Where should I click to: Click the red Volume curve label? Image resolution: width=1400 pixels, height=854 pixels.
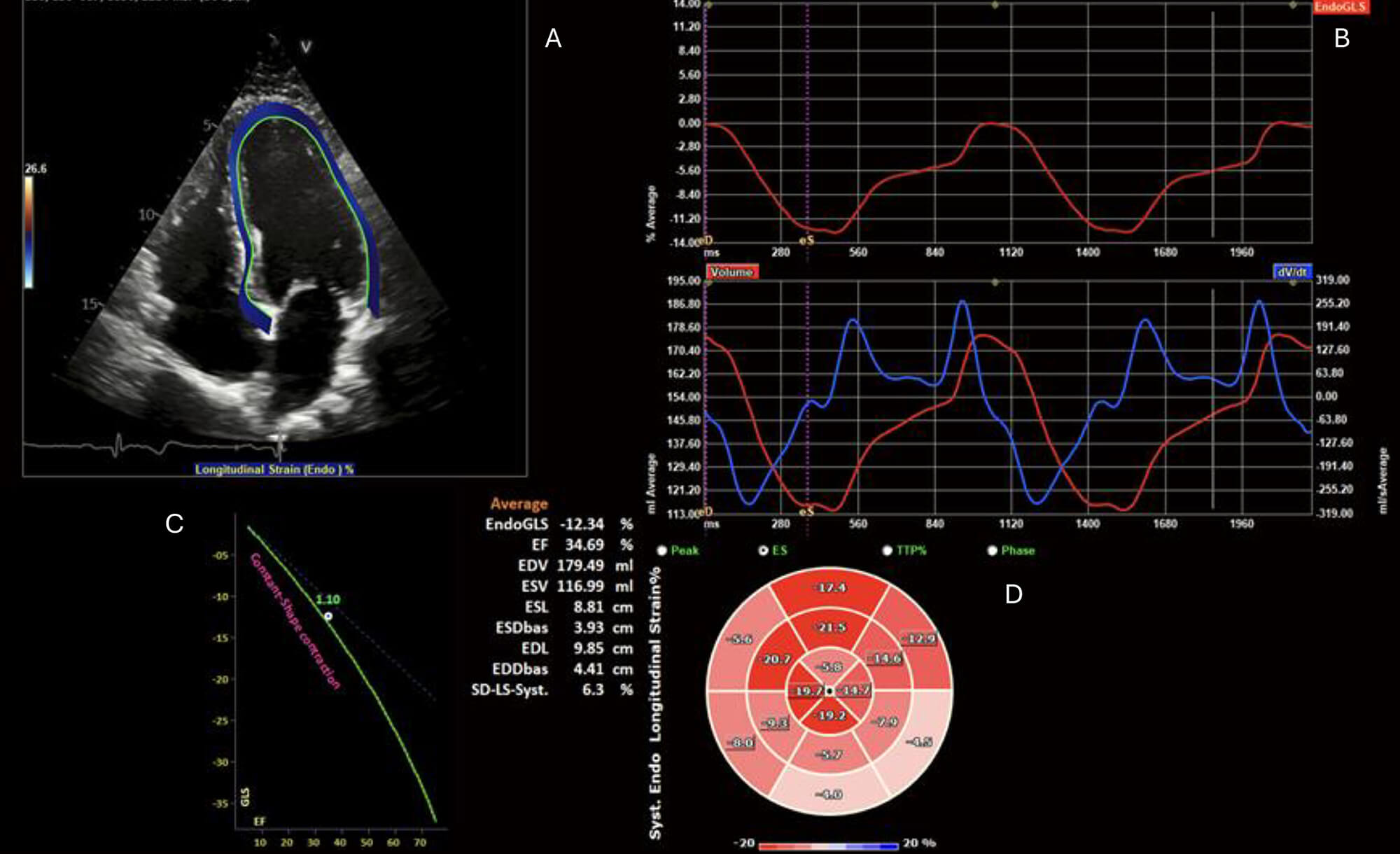pyautogui.click(x=731, y=272)
